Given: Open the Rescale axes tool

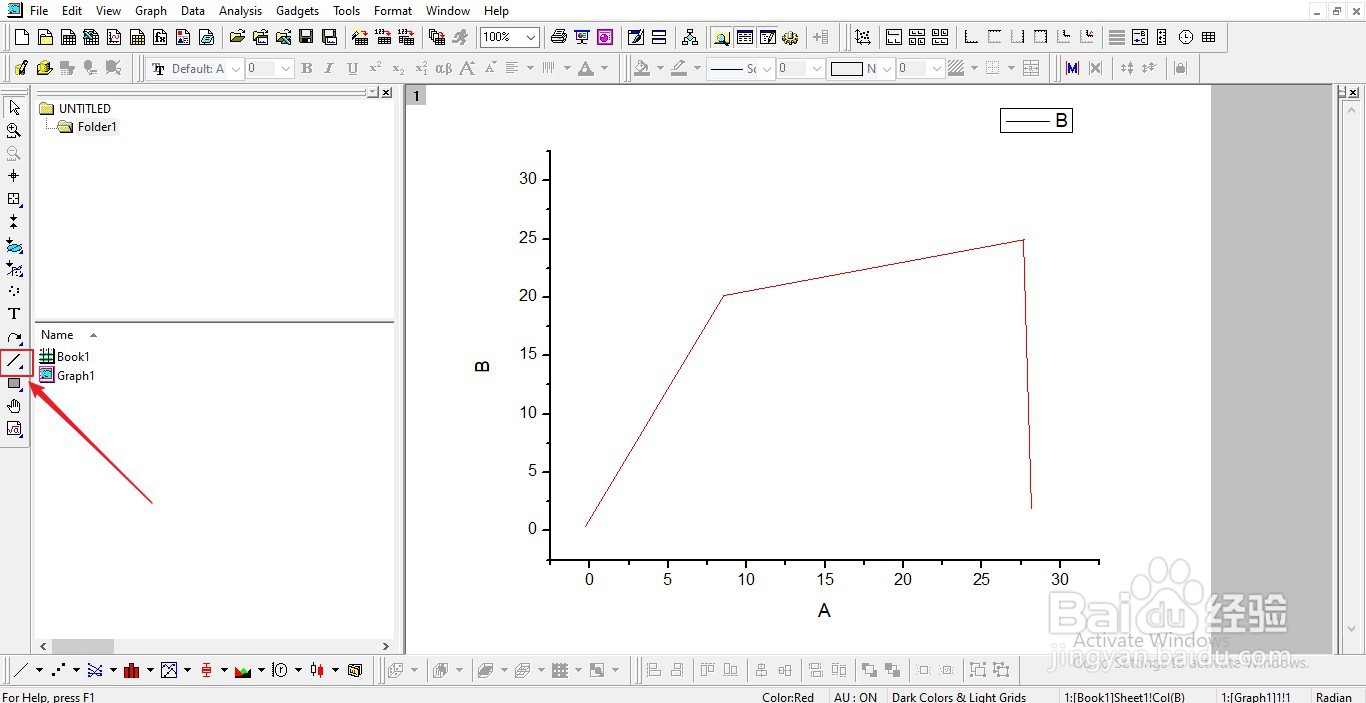Looking at the screenshot, I should click(862, 38).
